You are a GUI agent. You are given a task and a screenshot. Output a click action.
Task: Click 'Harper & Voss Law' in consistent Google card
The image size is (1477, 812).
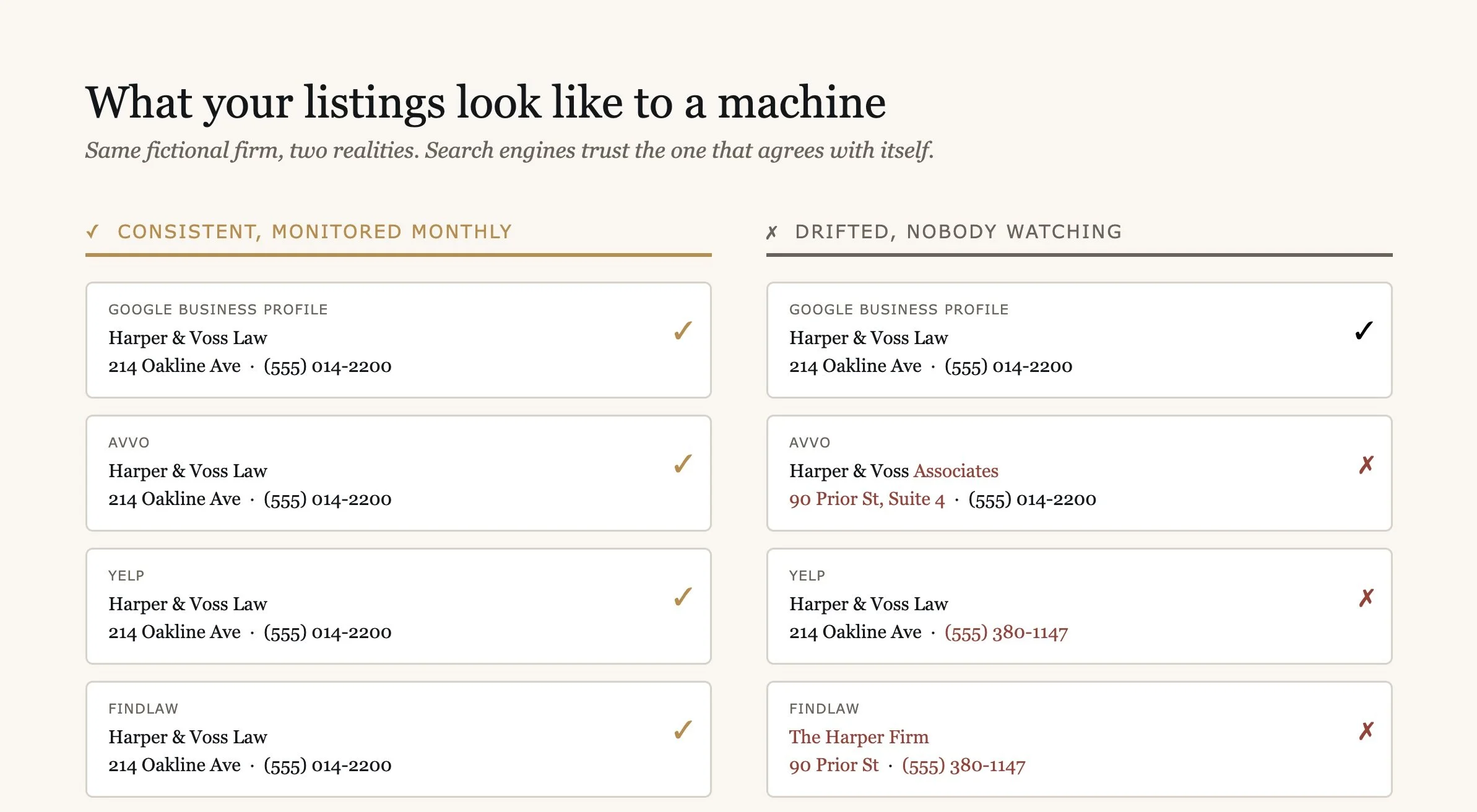pos(188,338)
